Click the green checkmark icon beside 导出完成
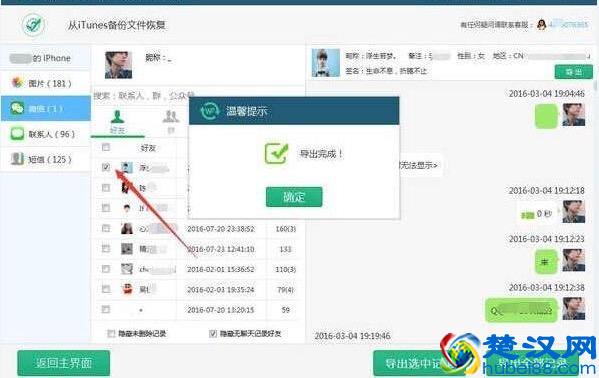 [x=276, y=153]
